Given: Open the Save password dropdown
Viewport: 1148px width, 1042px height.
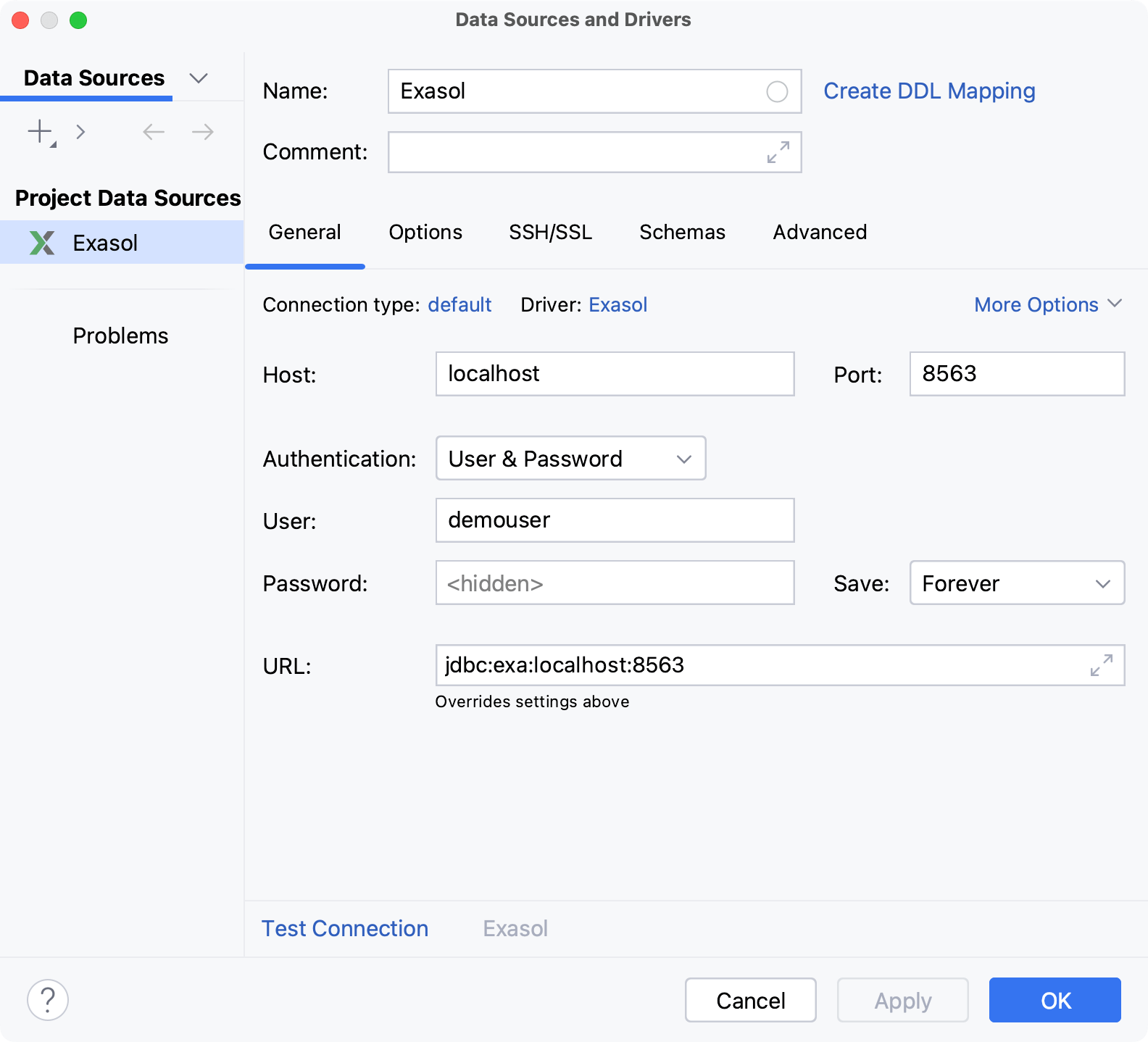Looking at the screenshot, I should 1016,583.
